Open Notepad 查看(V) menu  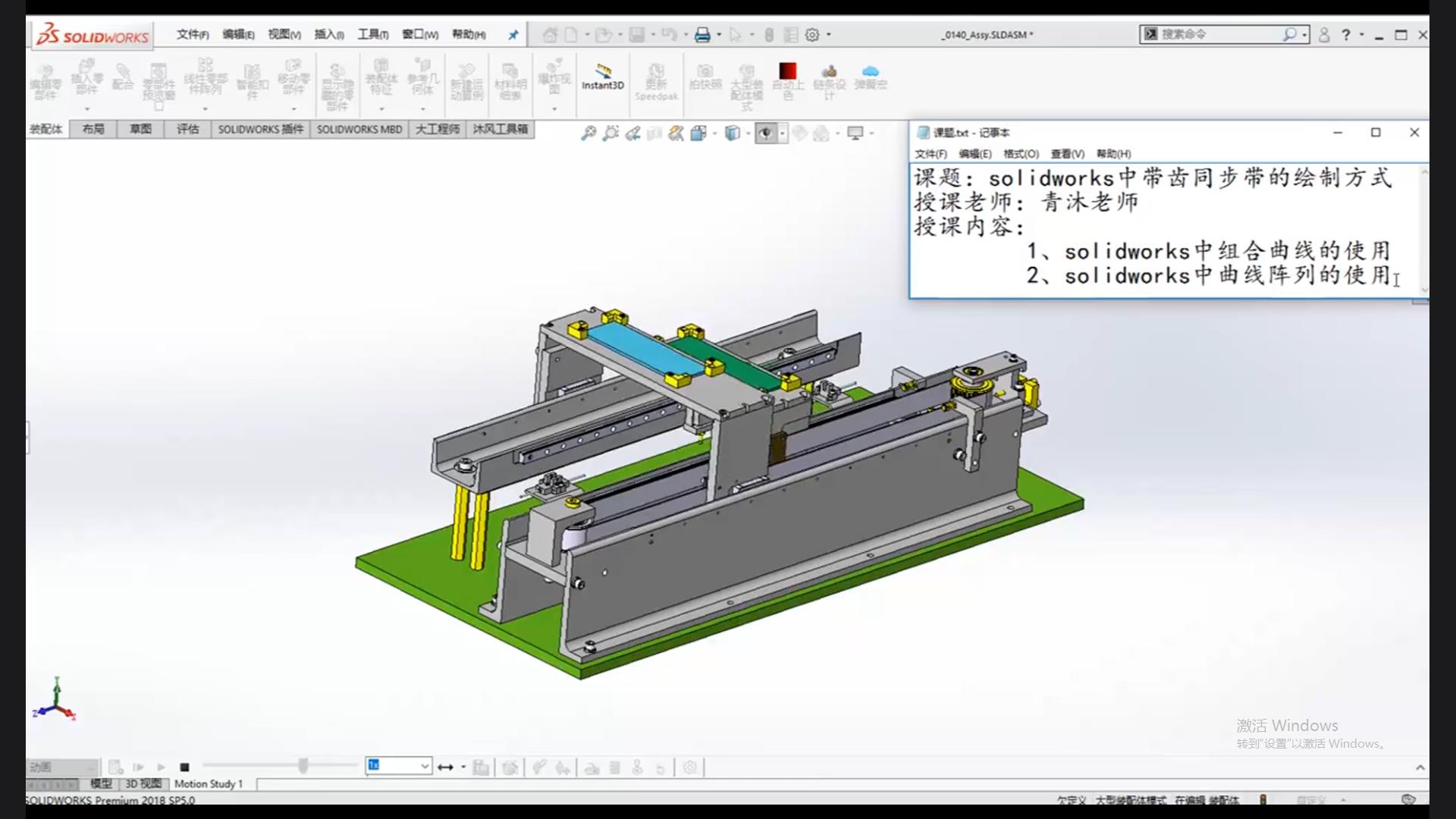(x=1067, y=154)
